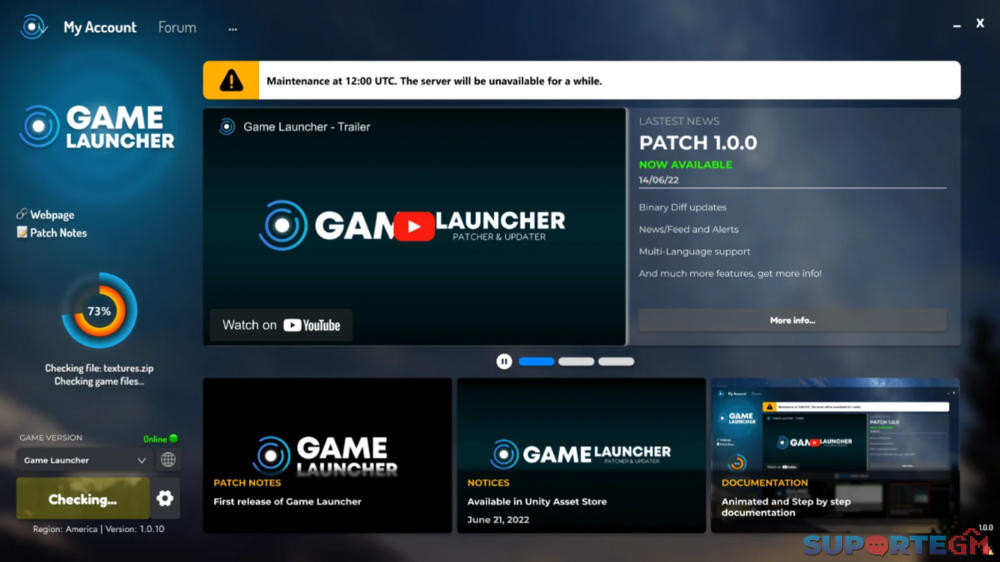Click the More info... button
Image resolution: width=1000 pixels, height=562 pixels.
[792, 320]
